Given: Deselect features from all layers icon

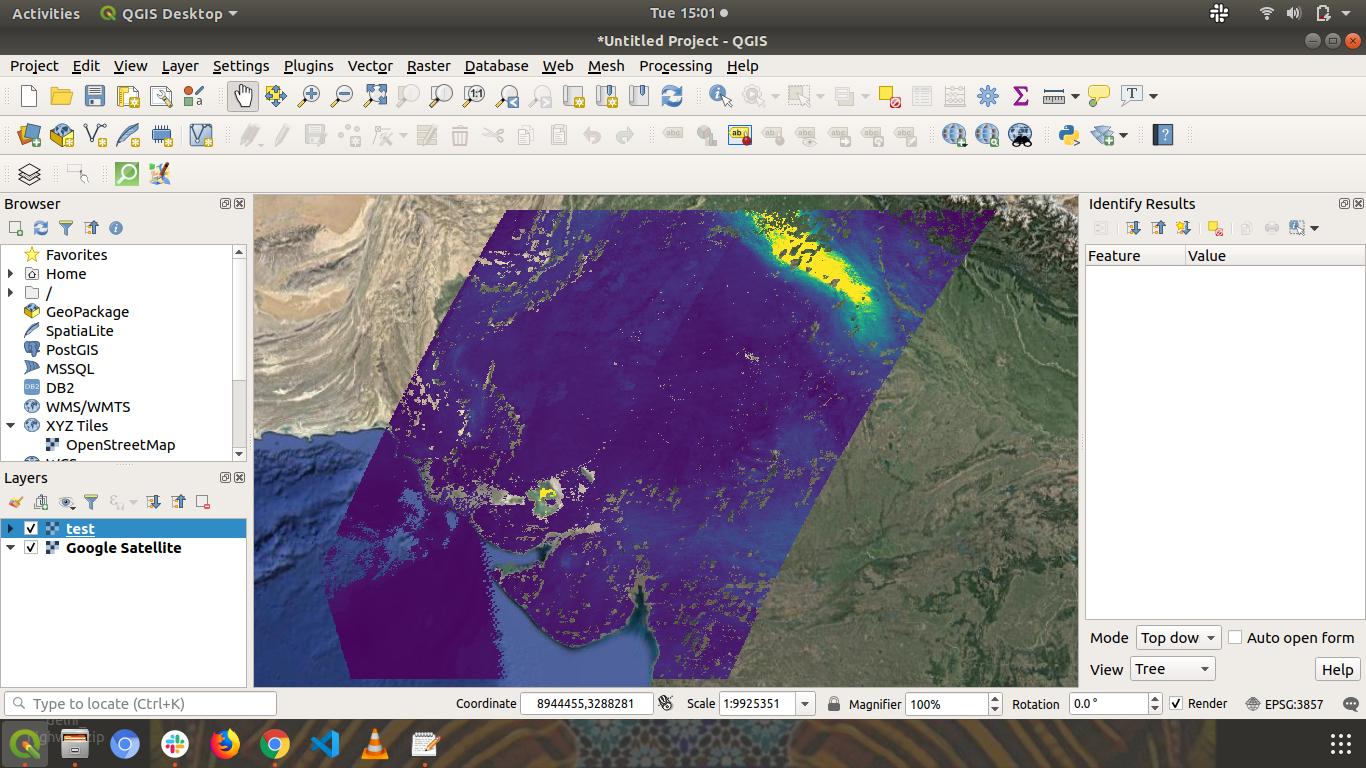Looking at the screenshot, I should [889, 96].
